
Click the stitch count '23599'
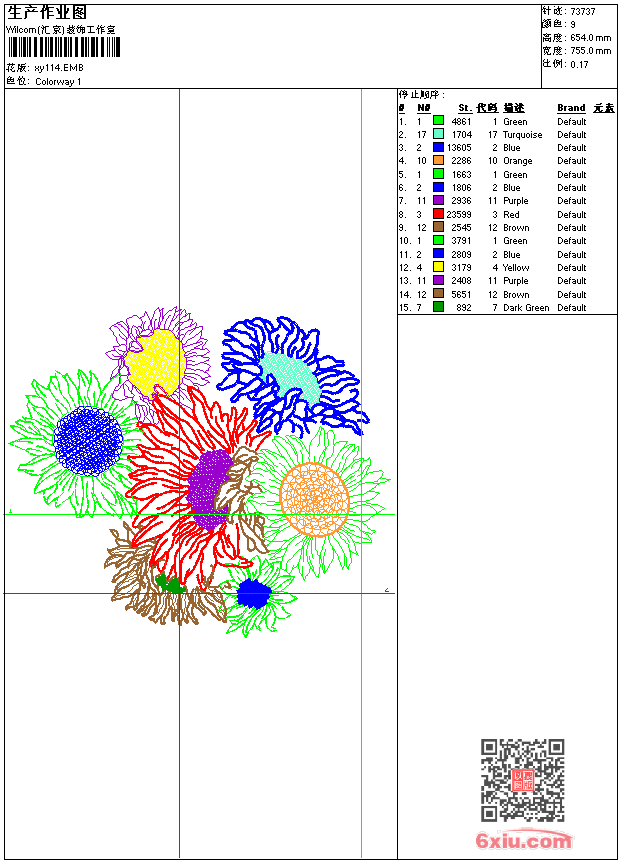point(459,214)
